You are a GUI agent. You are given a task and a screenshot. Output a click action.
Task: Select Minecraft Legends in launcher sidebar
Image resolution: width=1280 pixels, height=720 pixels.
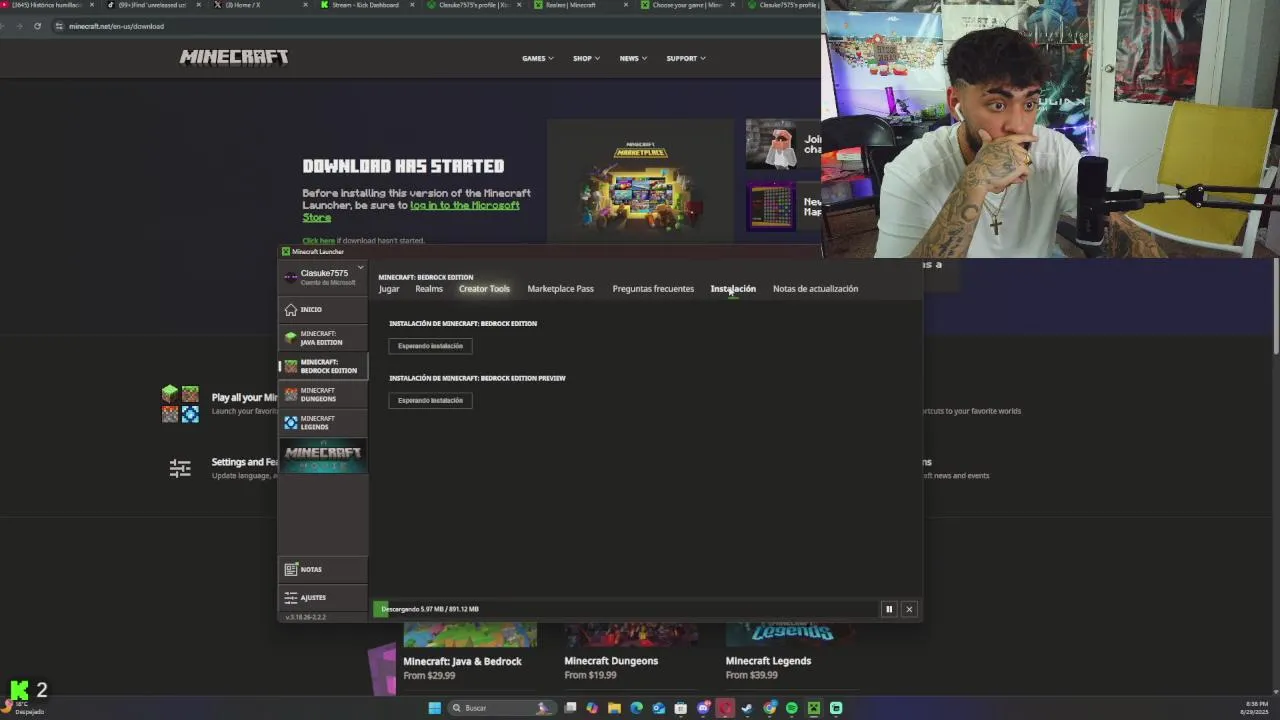click(x=322, y=422)
